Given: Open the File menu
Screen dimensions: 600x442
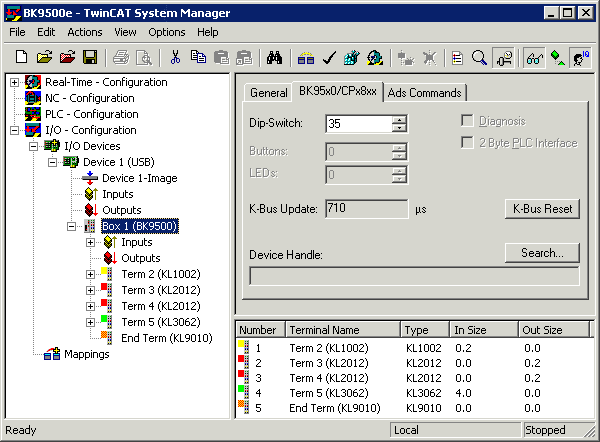Looking at the screenshot, I should coord(17,32).
